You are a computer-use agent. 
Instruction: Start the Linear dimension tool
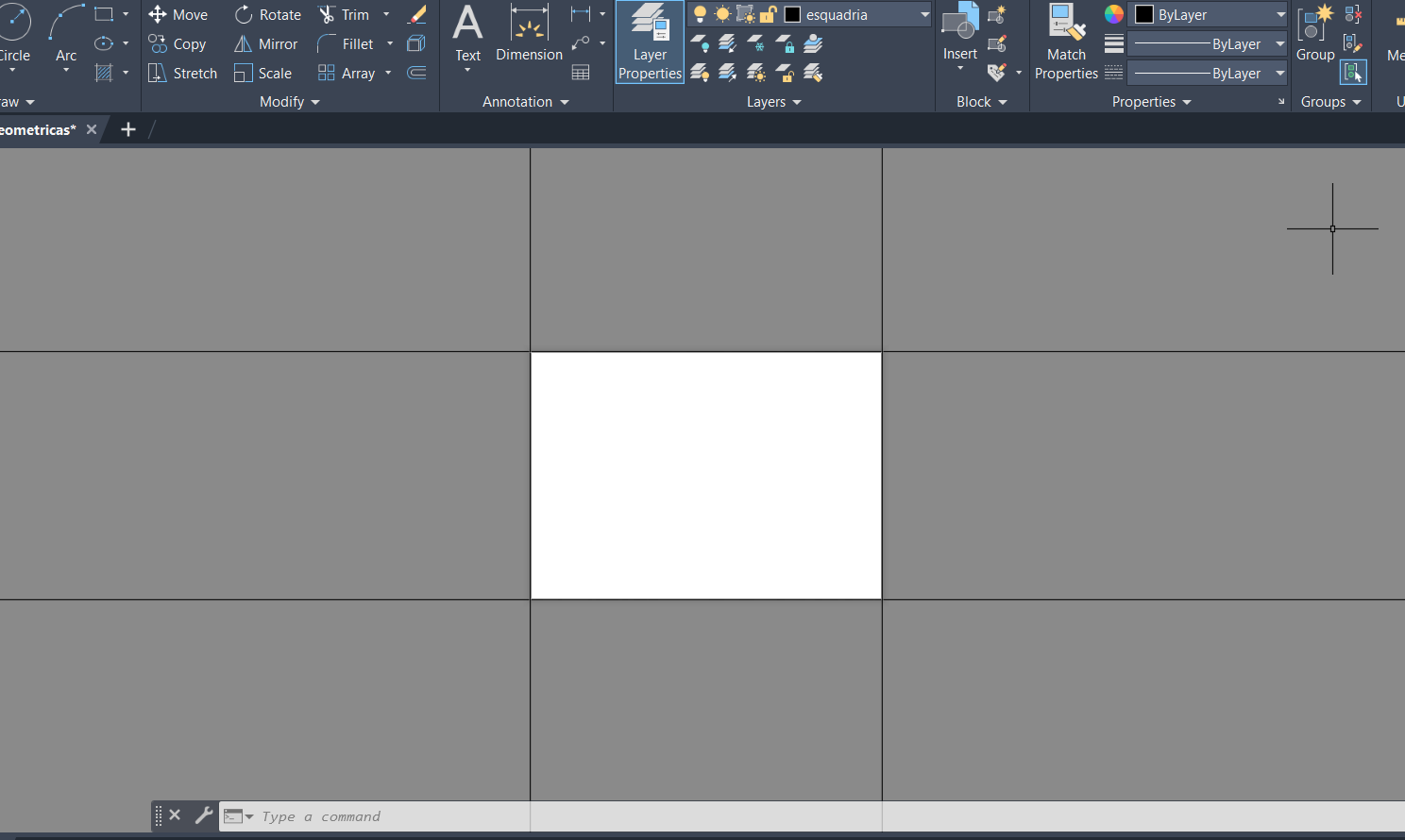581,14
